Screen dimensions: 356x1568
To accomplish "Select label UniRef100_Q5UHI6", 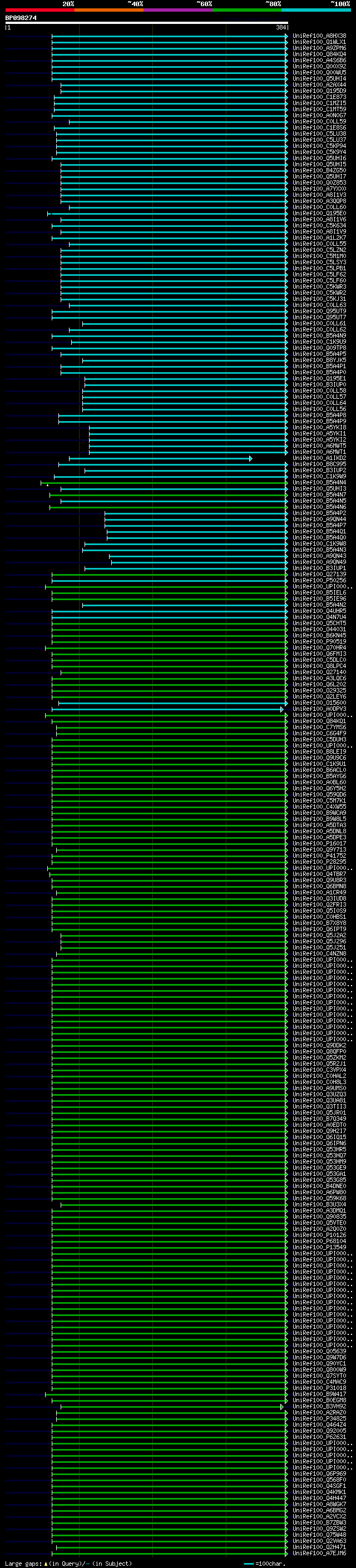I will pyautogui.click(x=319, y=159).
